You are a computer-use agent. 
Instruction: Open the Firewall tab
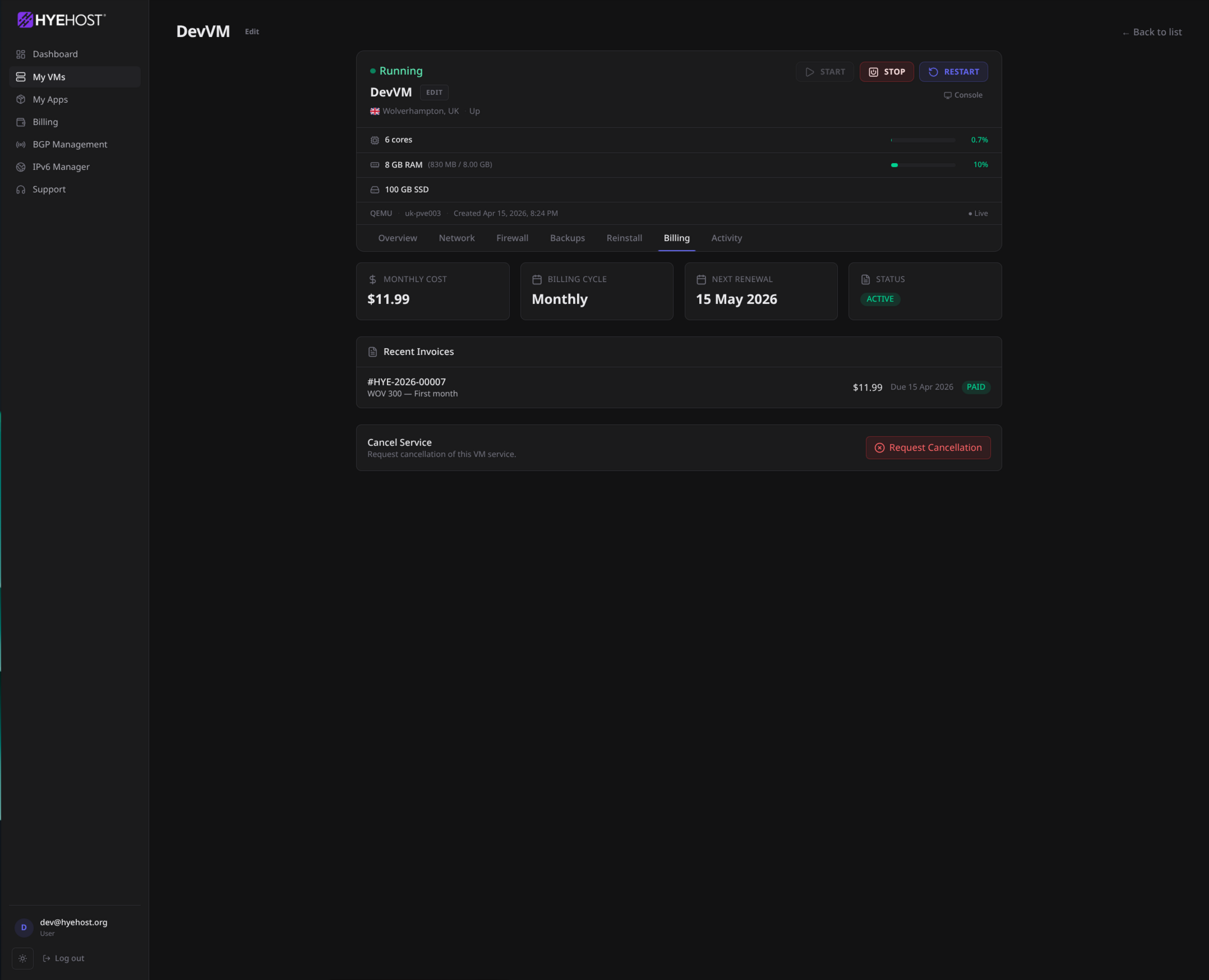pos(512,238)
